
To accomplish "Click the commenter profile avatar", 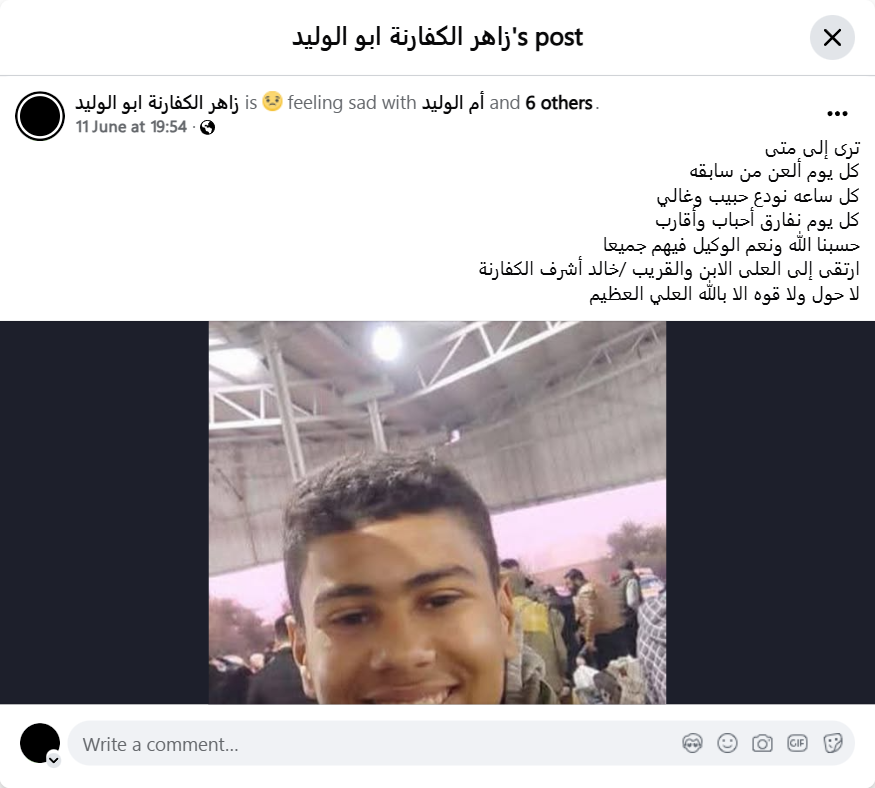I will coord(40,743).
